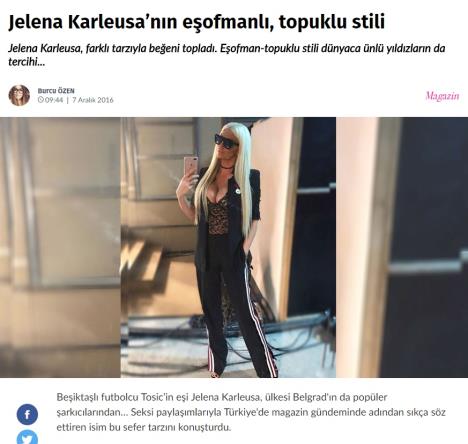Click 'Tosic'in' in the first paragraph
468x444 pixels.
pyautogui.click(x=157, y=397)
